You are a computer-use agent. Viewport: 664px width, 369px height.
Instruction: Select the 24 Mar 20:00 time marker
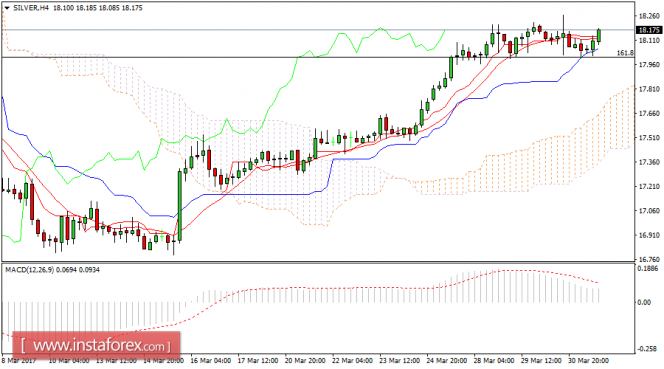[446, 361]
